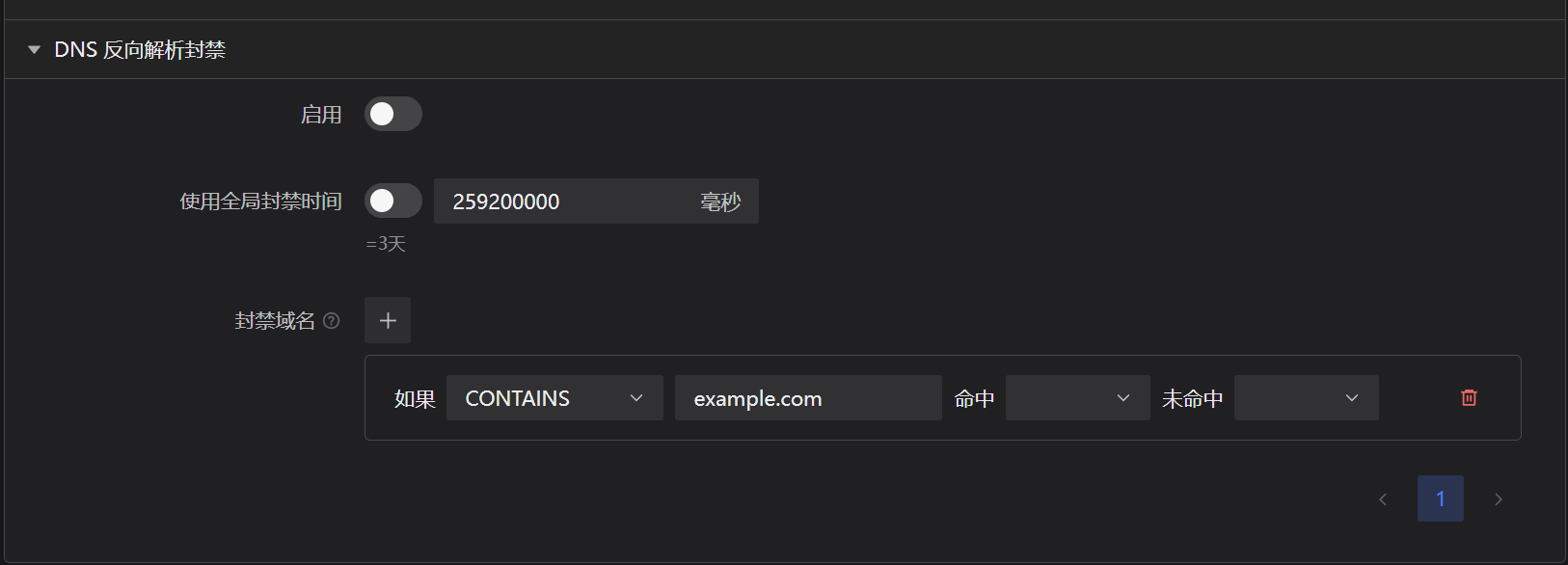This screenshot has height=565, width=1568.
Task: Click the down arrow on the CONTAINS selector
Action: pyautogui.click(x=636, y=397)
